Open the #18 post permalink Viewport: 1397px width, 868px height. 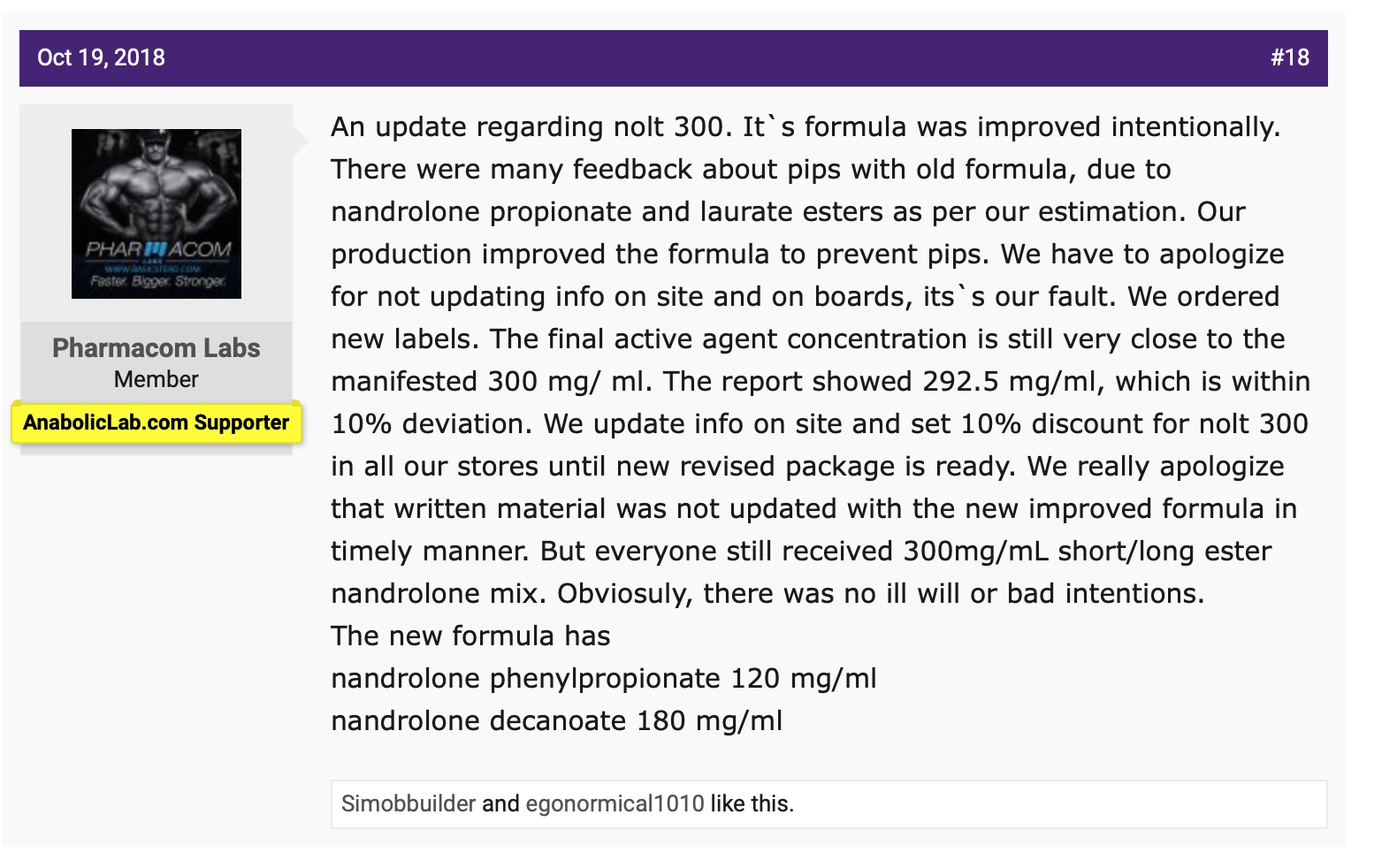pos(1289,58)
